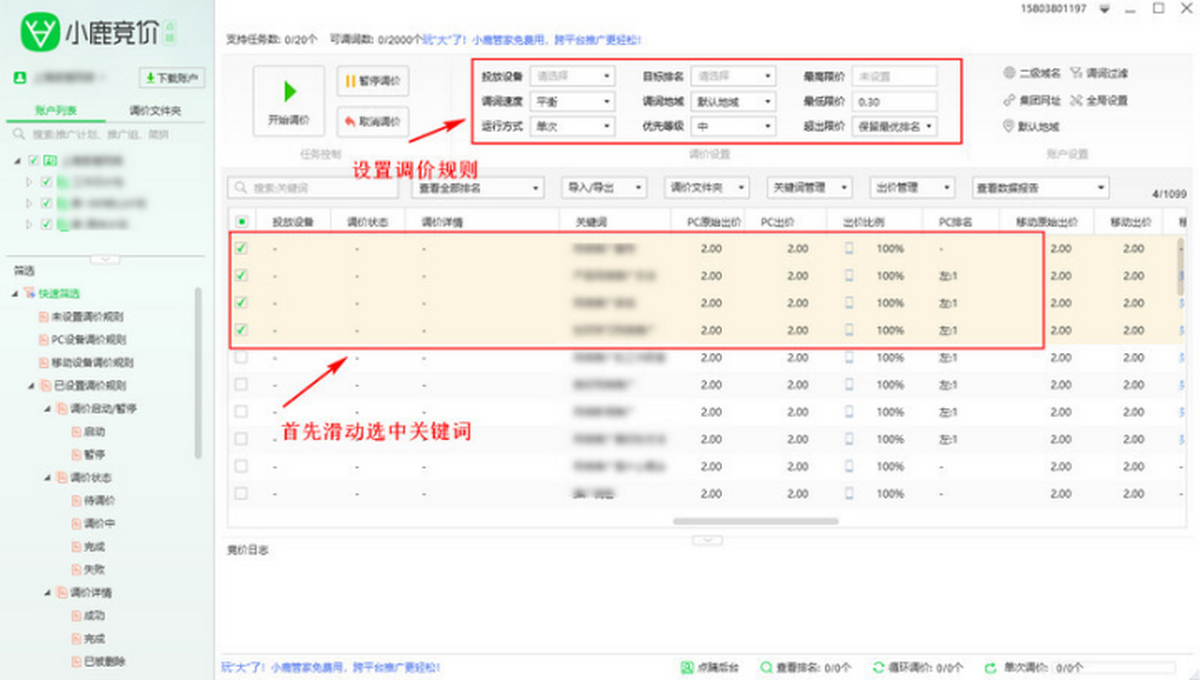The image size is (1200, 680).
Task: Open the 导入/导出 dropdown
Action: [x=605, y=187]
